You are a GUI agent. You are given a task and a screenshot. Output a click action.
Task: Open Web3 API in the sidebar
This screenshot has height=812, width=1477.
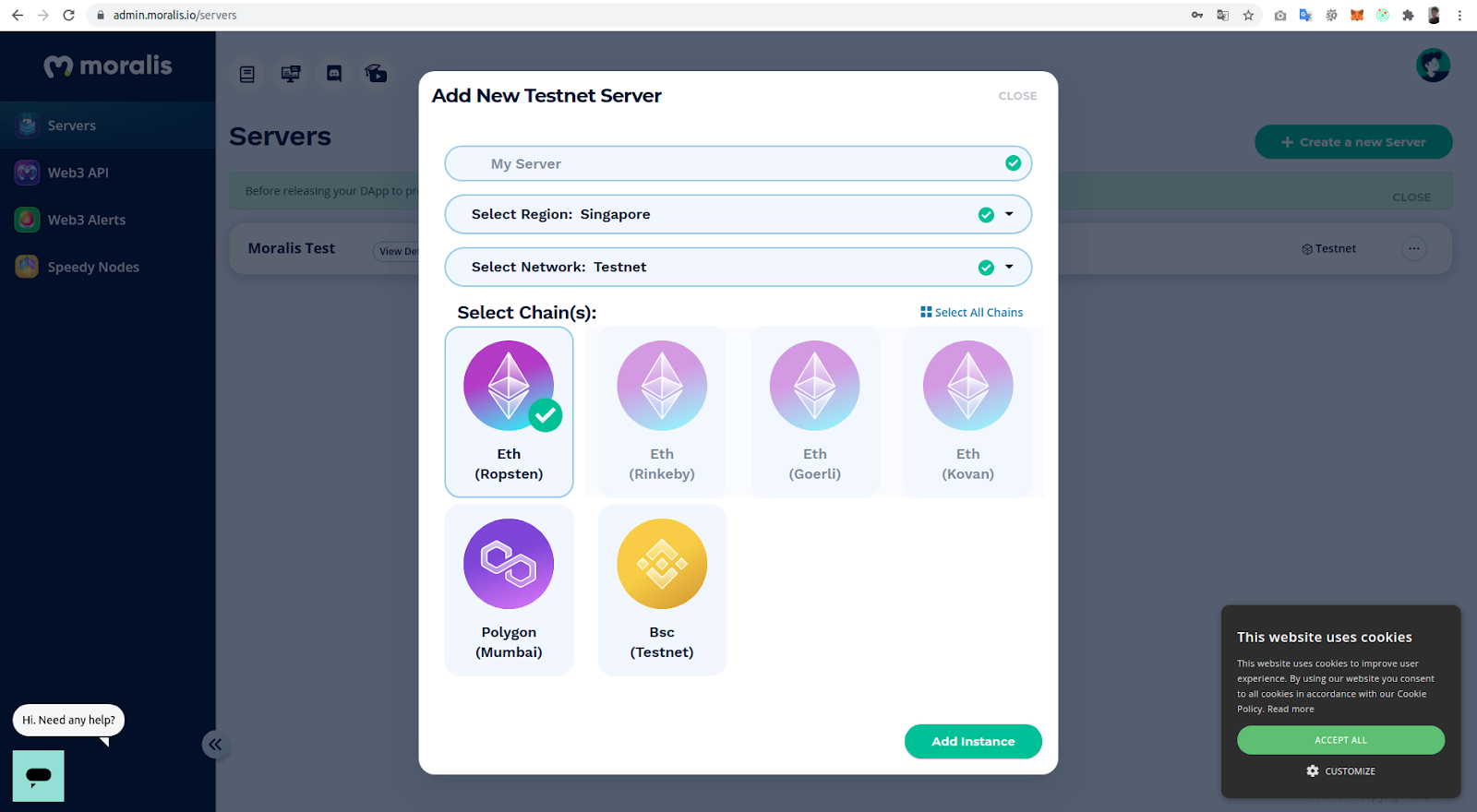coord(108,173)
